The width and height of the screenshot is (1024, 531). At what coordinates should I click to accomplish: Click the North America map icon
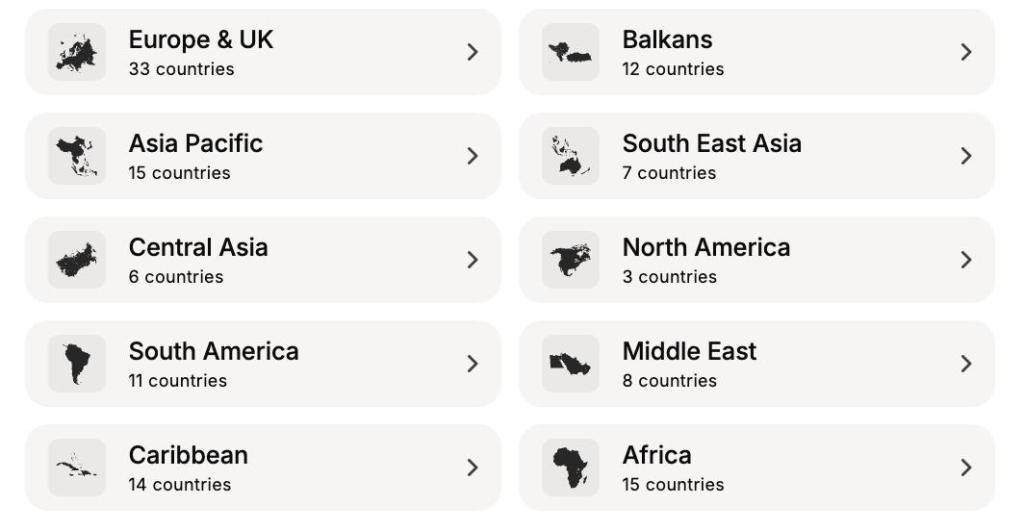click(x=570, y=260)
